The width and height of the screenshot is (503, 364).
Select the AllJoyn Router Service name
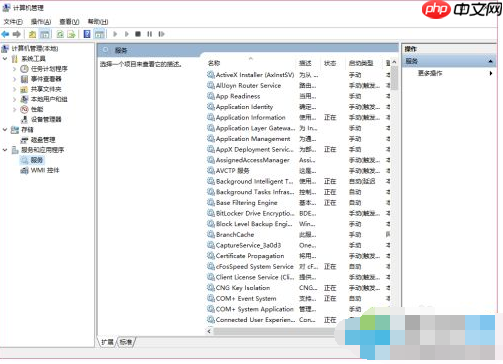click(x=248, y=86)
